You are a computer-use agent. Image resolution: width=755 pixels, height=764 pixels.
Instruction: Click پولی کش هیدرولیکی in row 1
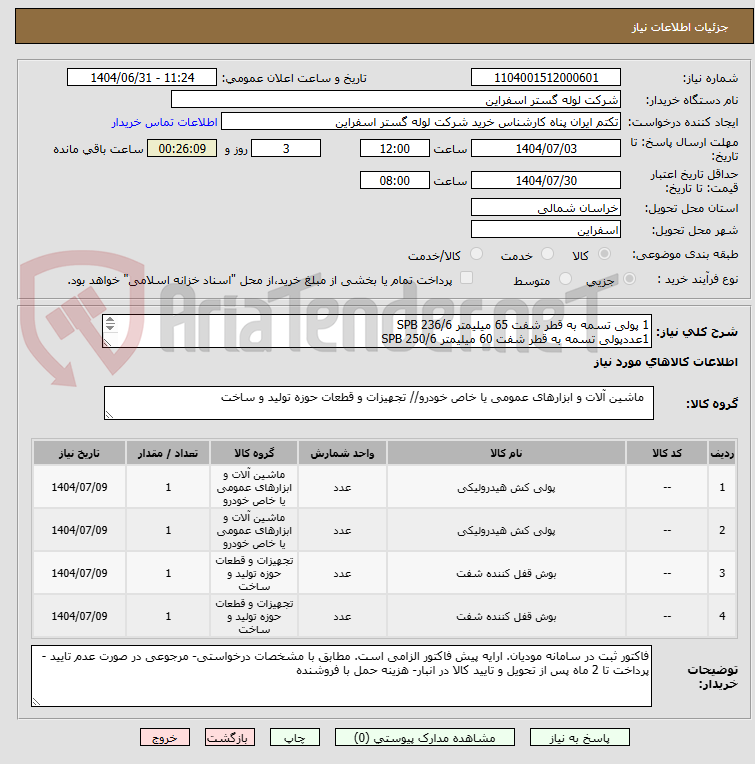tap(506, 487)
